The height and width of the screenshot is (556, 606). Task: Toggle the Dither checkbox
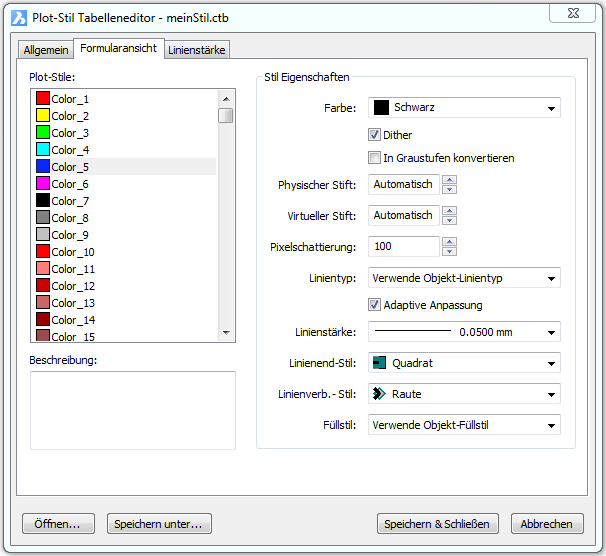point(375,135)
